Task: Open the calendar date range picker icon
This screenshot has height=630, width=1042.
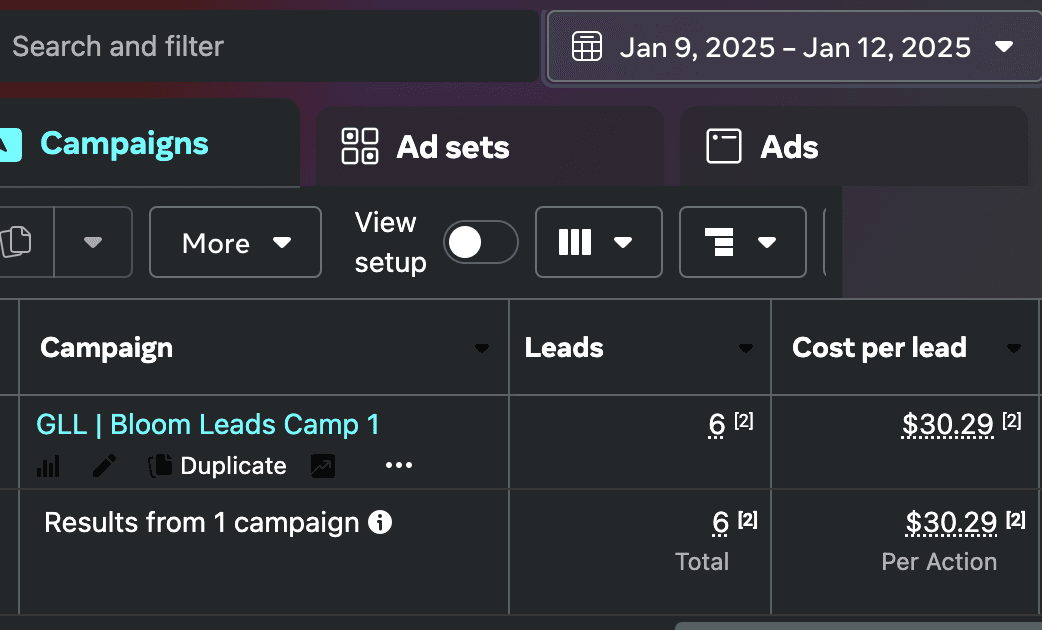Action: [587, 46]
